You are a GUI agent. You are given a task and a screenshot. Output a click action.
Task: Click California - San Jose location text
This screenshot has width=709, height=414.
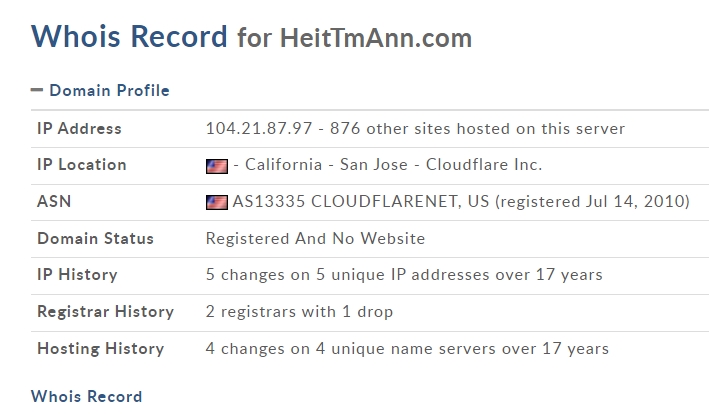tap(326, 165)
